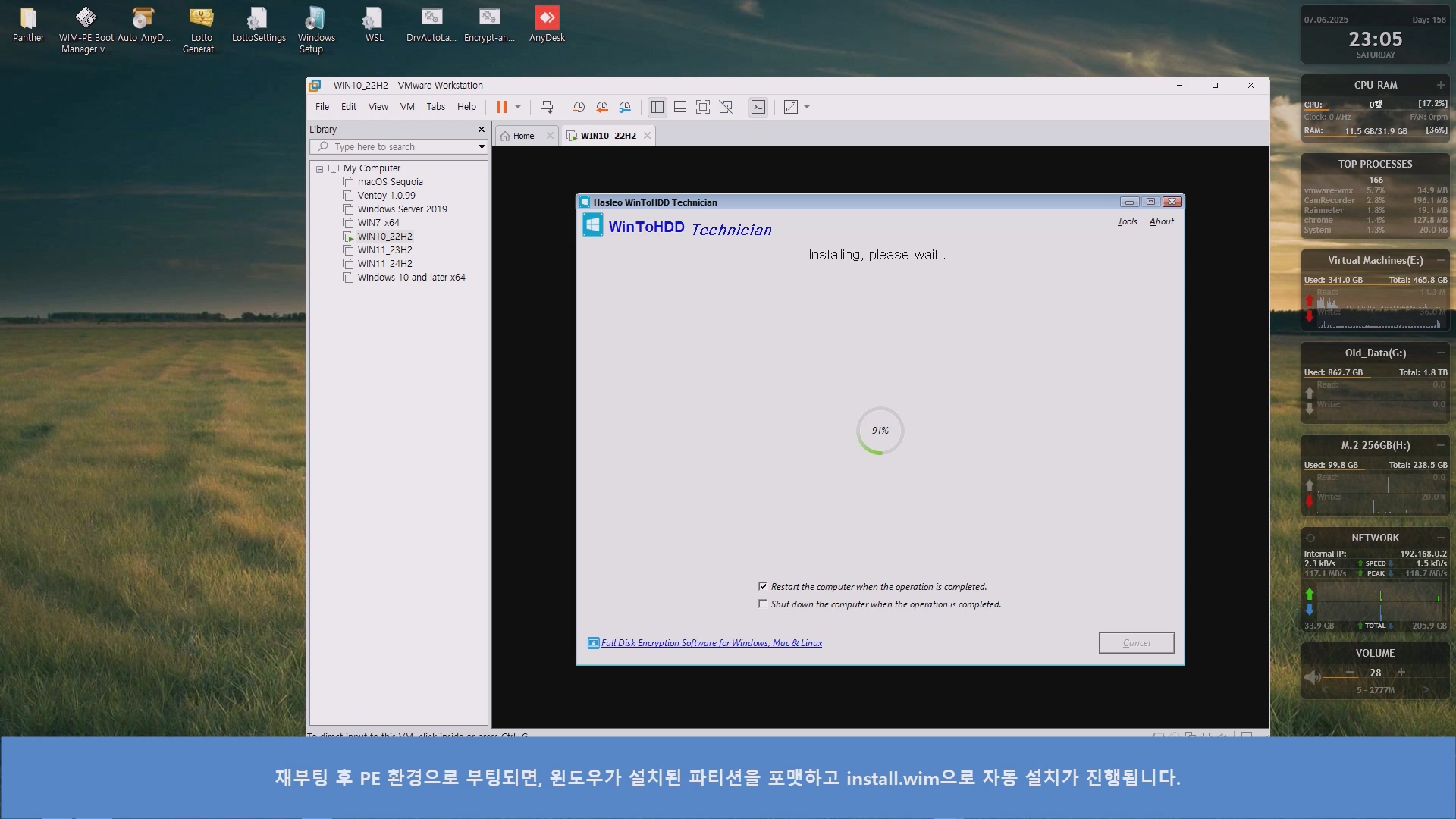Screen dimensions: 1456x819
Task: Click the library search field
Action: 398,147
